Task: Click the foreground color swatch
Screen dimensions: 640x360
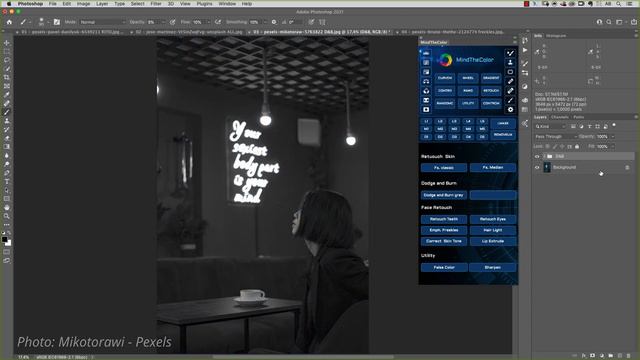Action: (4, 240)
